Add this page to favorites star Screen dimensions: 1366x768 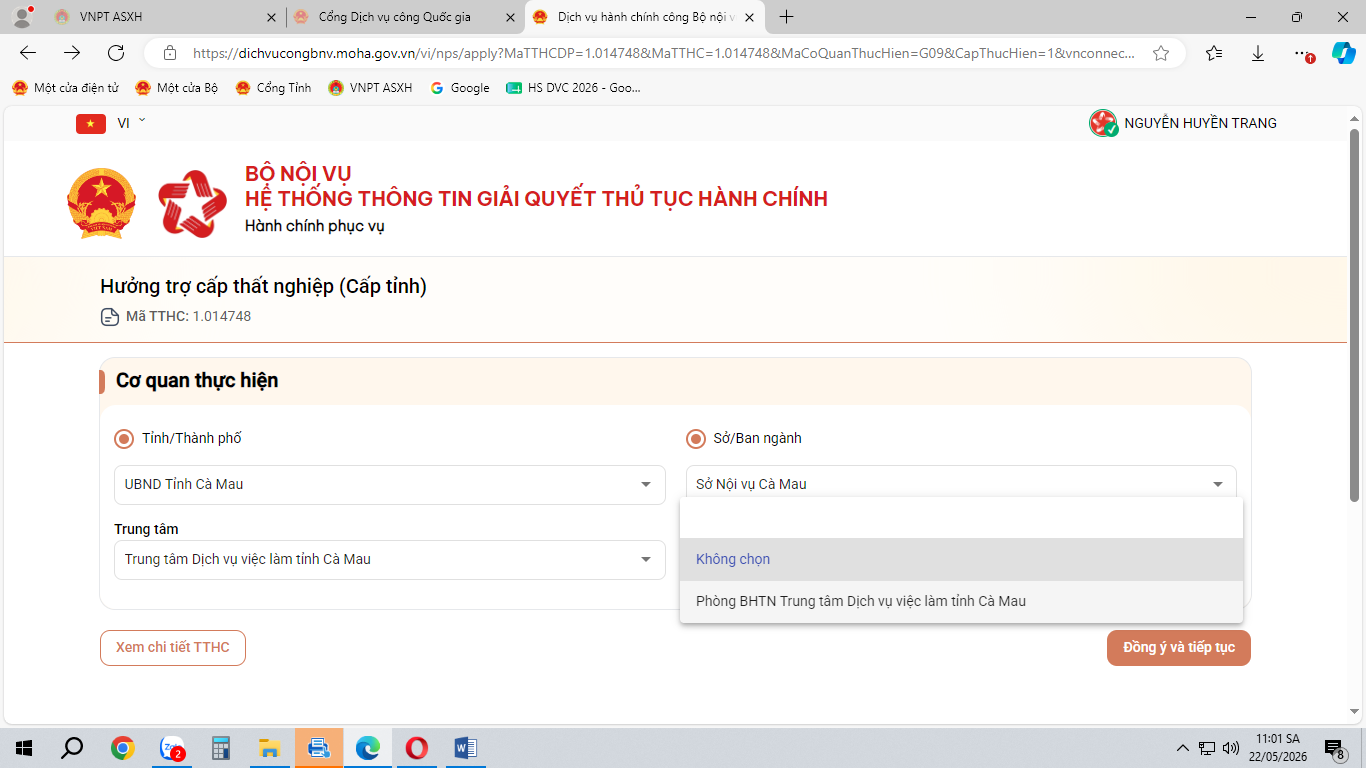click(1161, 53)
